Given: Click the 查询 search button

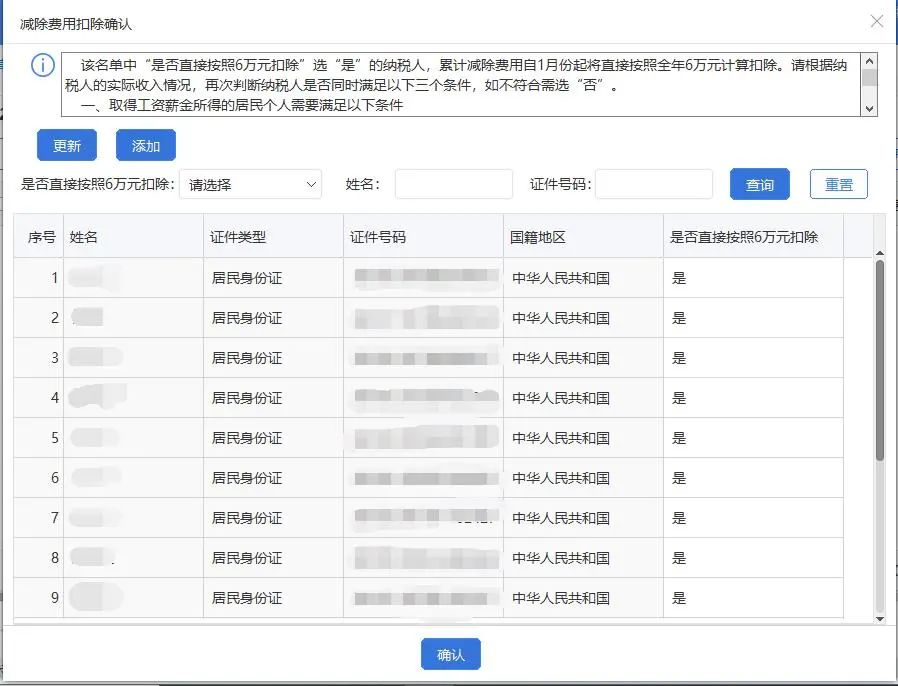Looking at the screenshot, I should 759,184.
